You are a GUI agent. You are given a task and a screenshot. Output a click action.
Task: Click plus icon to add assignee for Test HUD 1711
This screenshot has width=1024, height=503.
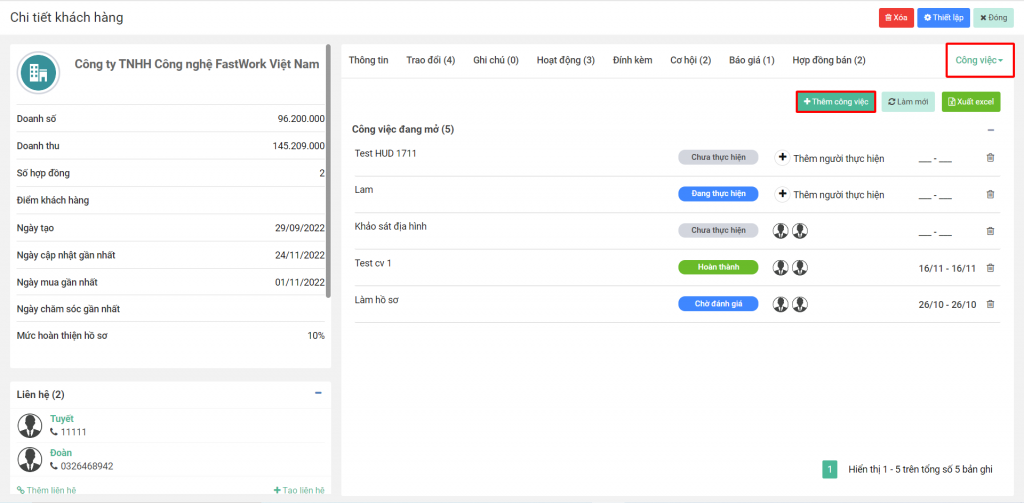pos(782,158)
